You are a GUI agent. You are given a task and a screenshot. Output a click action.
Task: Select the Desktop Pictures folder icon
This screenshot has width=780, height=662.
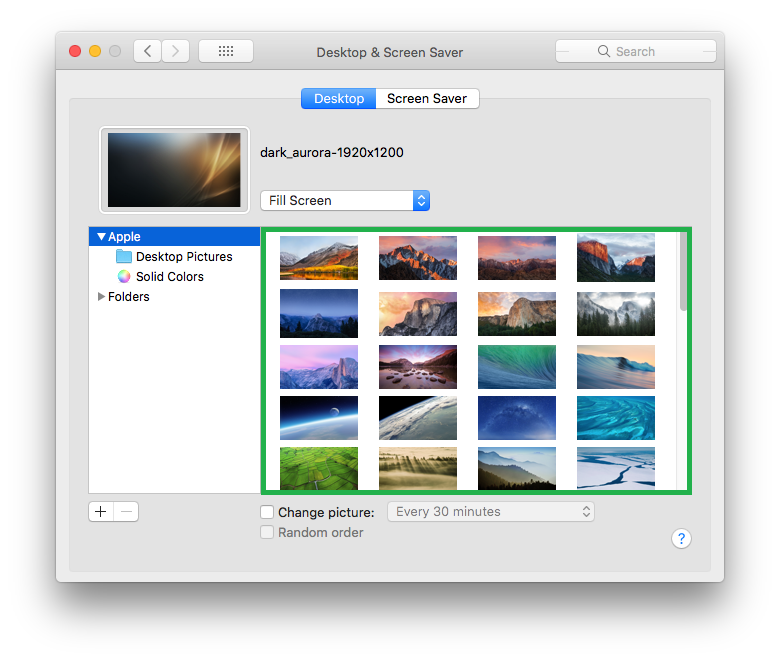click(x=124, y=257)
